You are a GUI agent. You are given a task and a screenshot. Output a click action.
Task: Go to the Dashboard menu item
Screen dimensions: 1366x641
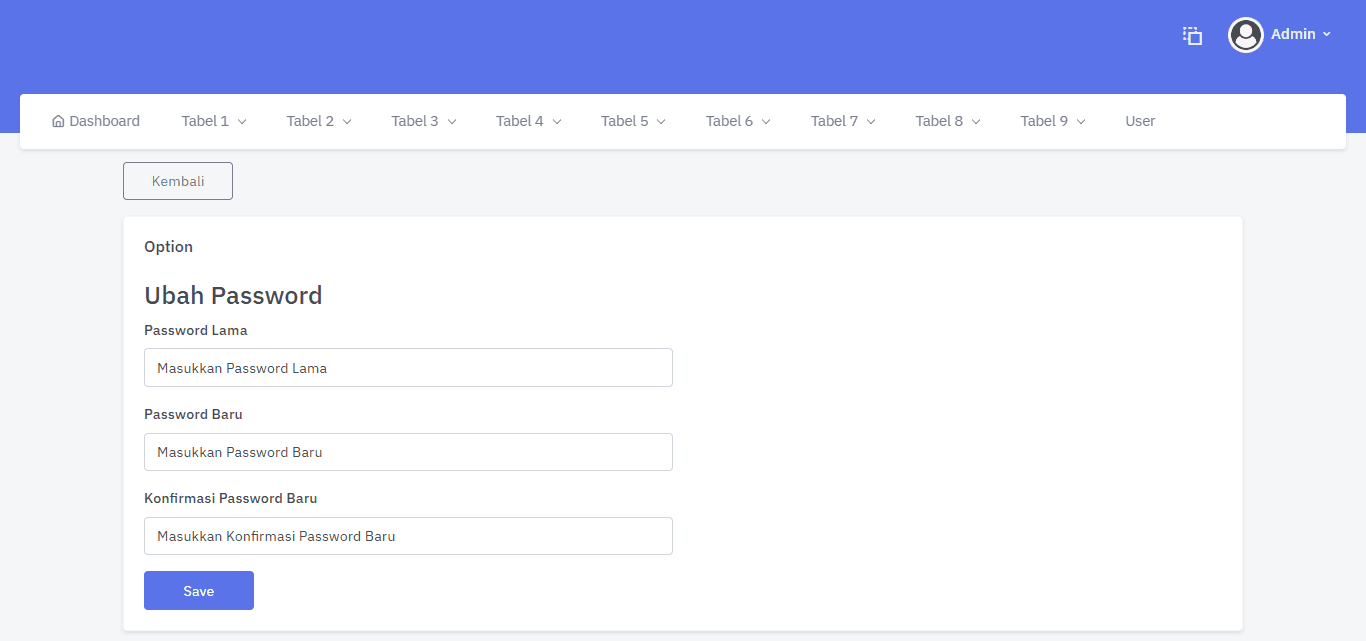pos(96,121)
